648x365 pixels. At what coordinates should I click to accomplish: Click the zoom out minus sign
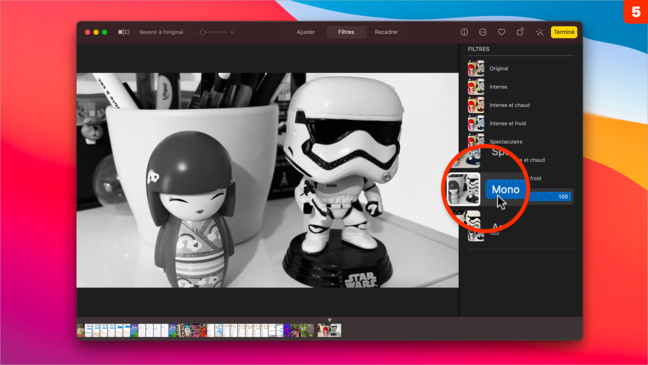pyautogui.click(x=195, y=32)
